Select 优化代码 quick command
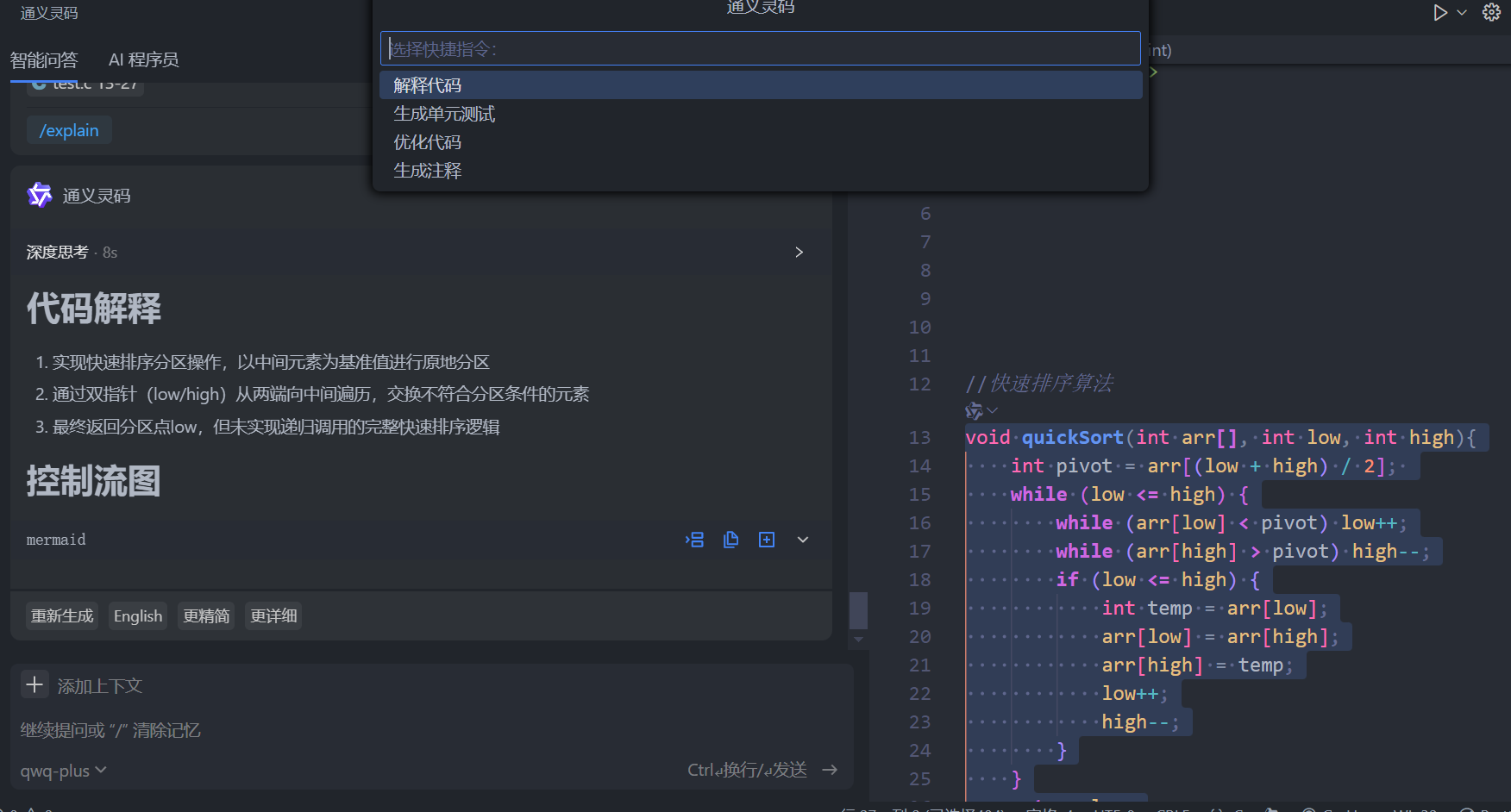Viewport: 1511px width, 812px height. tap(761, 142)
